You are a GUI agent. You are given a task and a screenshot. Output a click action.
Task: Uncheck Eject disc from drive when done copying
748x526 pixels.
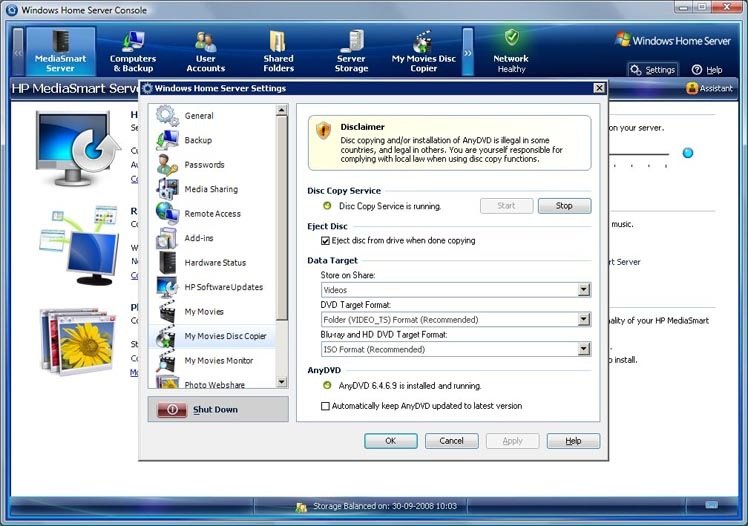point(325,241)
